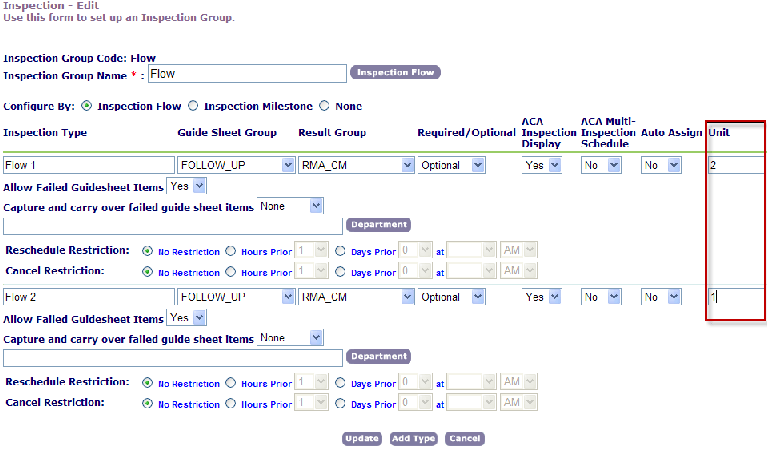Image resolution: width=767 pixels, height=449 pixels.
Task: Click the Flow 2 inspection type field
Action: point(89,297)
